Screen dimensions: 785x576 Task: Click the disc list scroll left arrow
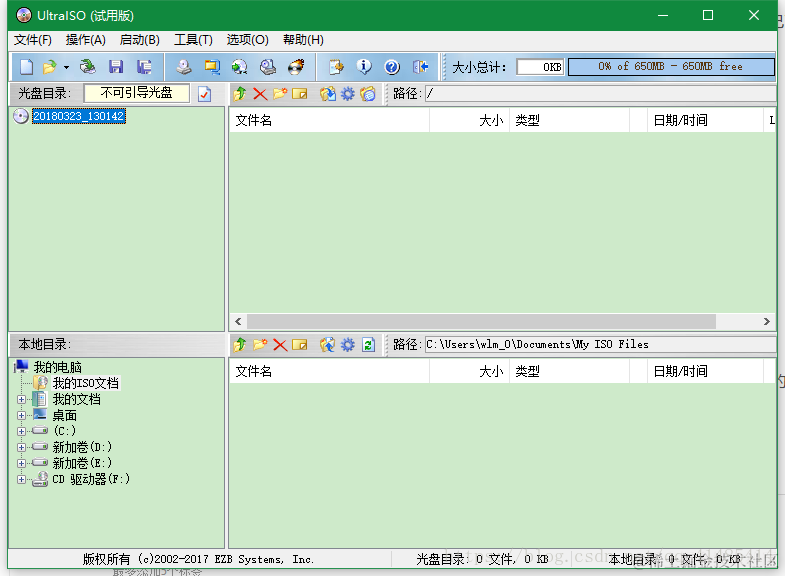(x=238, y=321)
